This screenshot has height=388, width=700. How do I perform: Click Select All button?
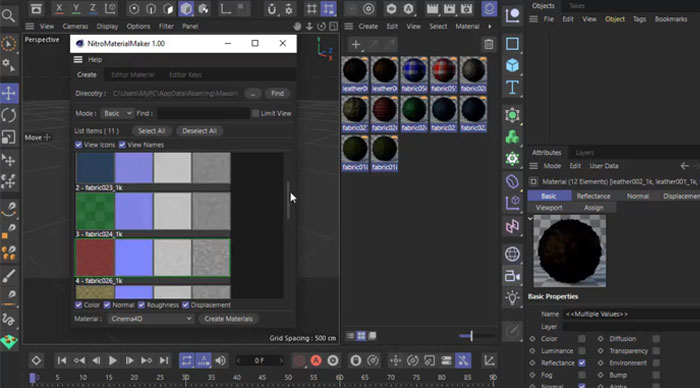click(151, 131)
